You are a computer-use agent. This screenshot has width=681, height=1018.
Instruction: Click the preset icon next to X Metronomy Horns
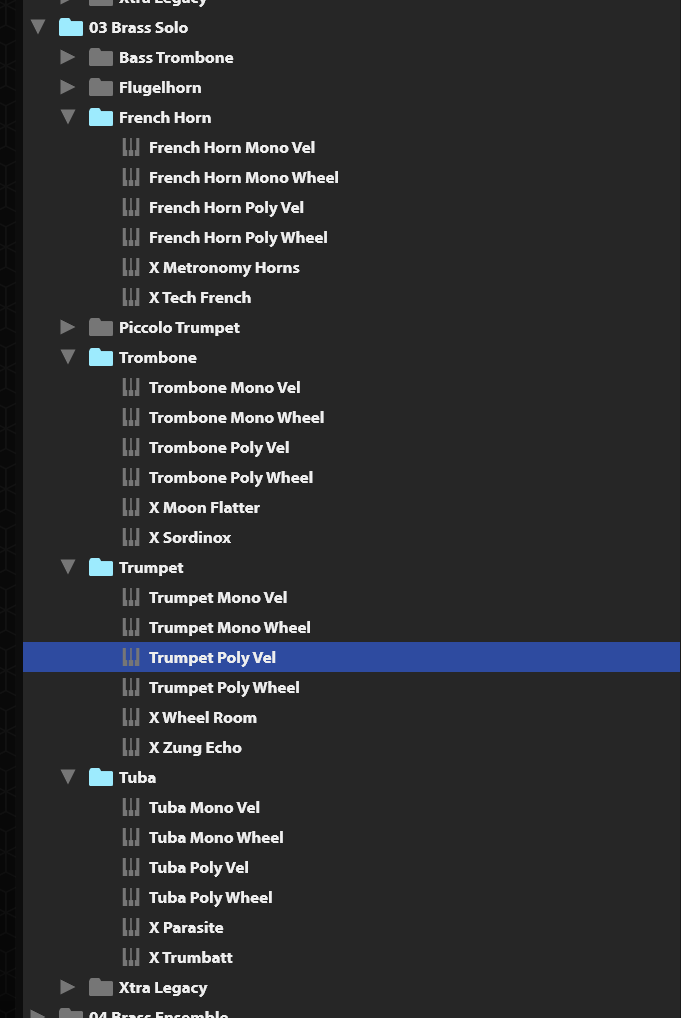(131, 267)
